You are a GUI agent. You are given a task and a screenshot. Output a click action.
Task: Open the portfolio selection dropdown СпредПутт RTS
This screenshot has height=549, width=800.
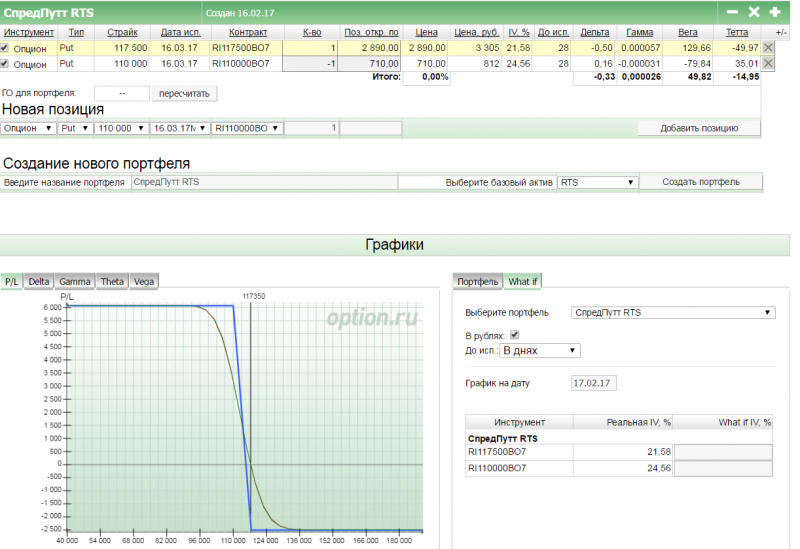tap(672, 313)
